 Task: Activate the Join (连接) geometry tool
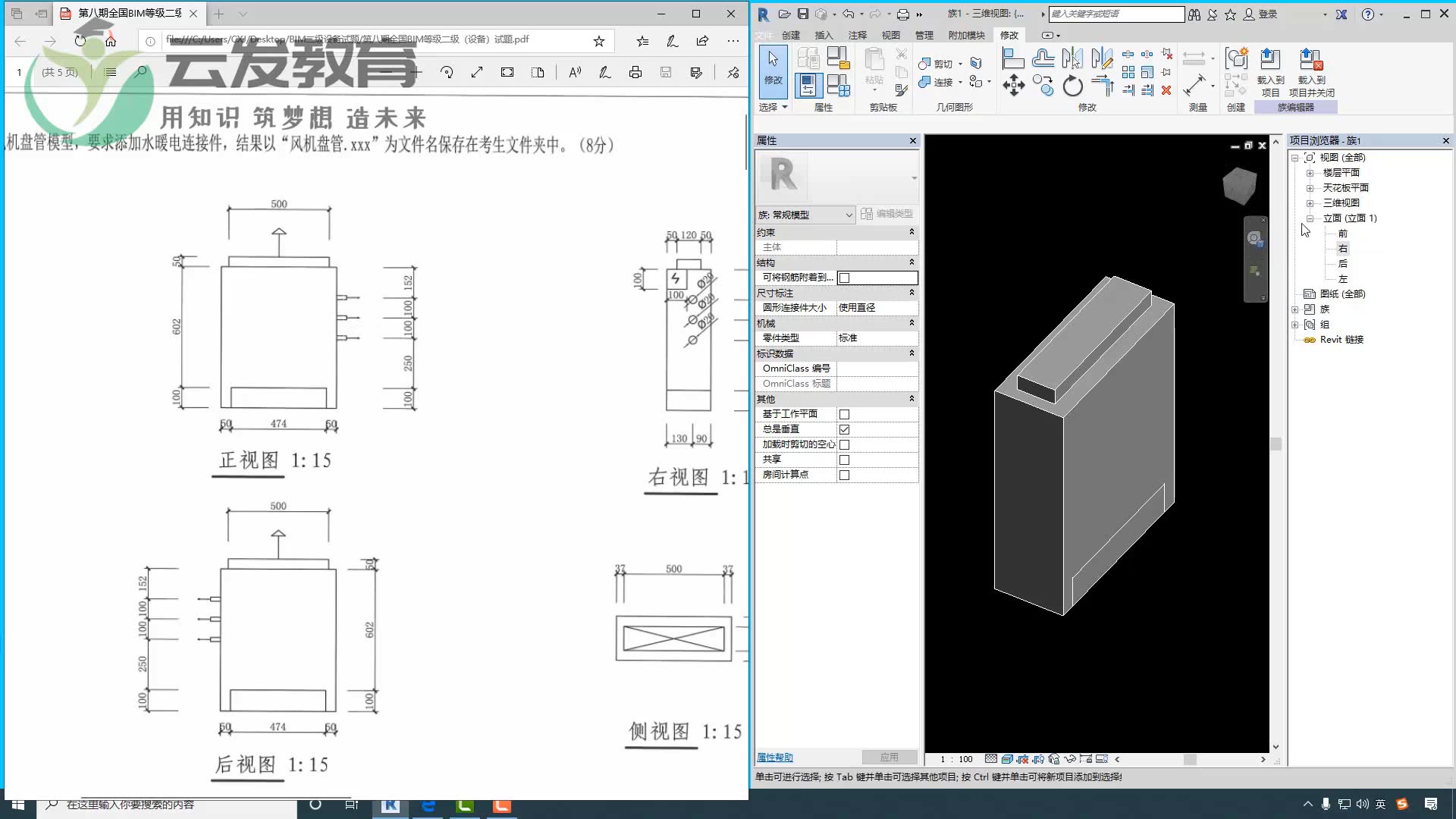(x=938, y=83)
